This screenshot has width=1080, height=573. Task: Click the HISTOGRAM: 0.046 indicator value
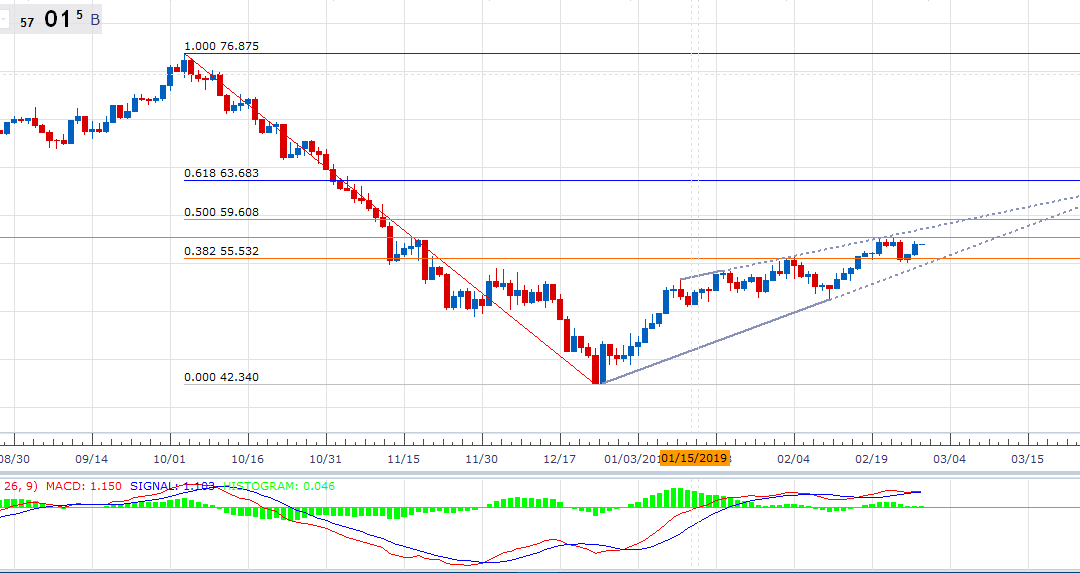tap(279, 486)
